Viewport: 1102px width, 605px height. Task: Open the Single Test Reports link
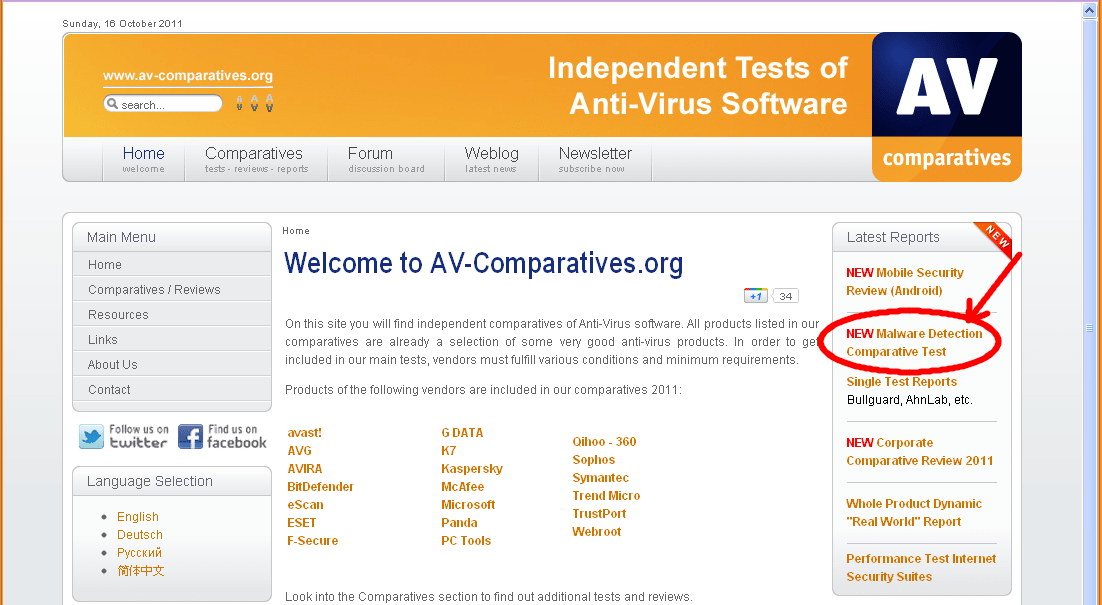pyautogui.click(x=902, y=382)
